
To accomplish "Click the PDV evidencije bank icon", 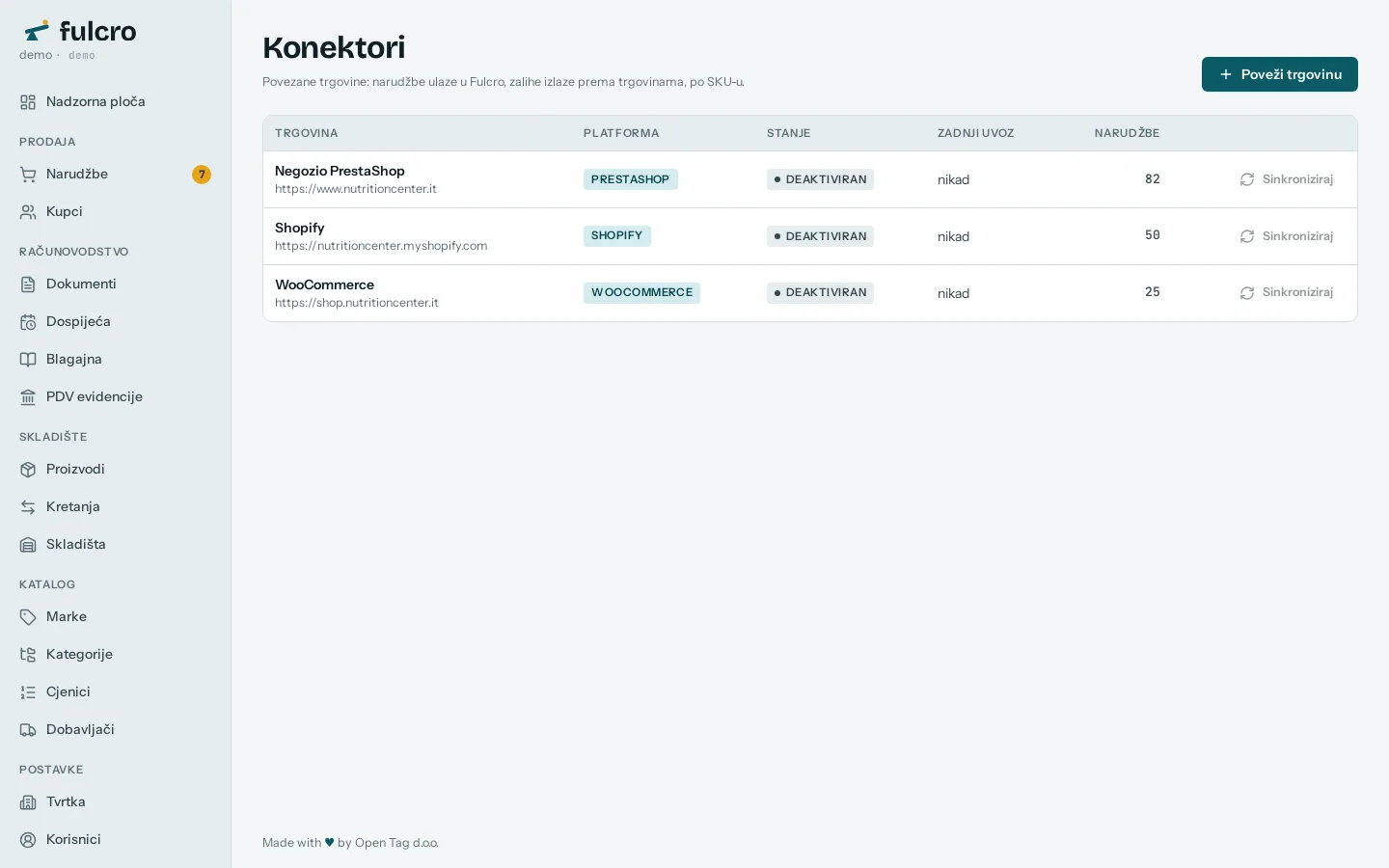I will [x=28, y=397].
